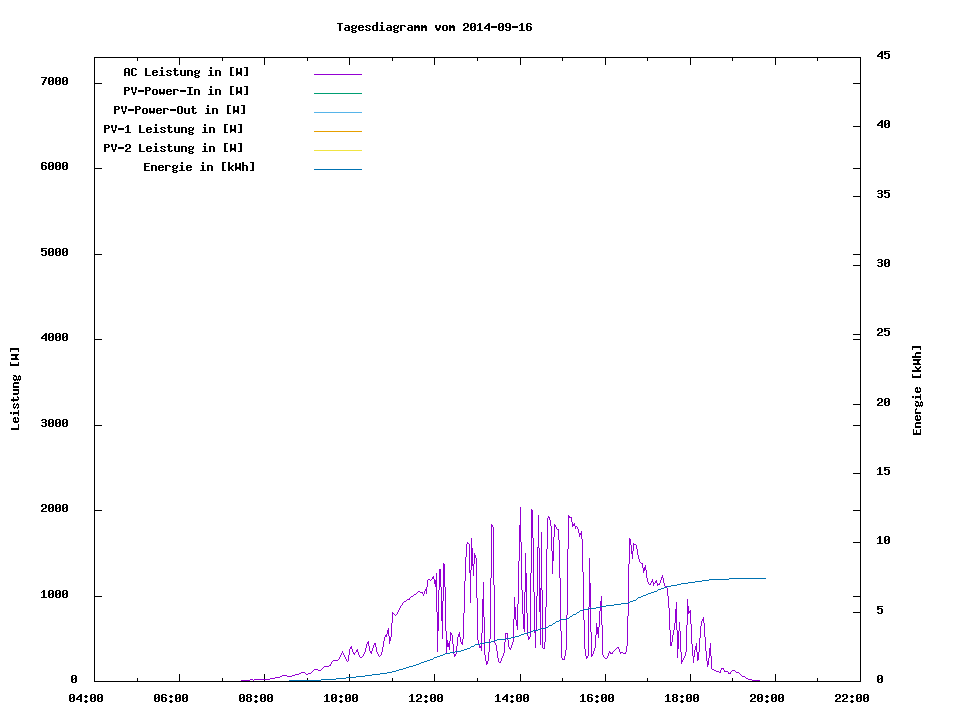Click the 20:00 time axis label

tap(767, 698)
